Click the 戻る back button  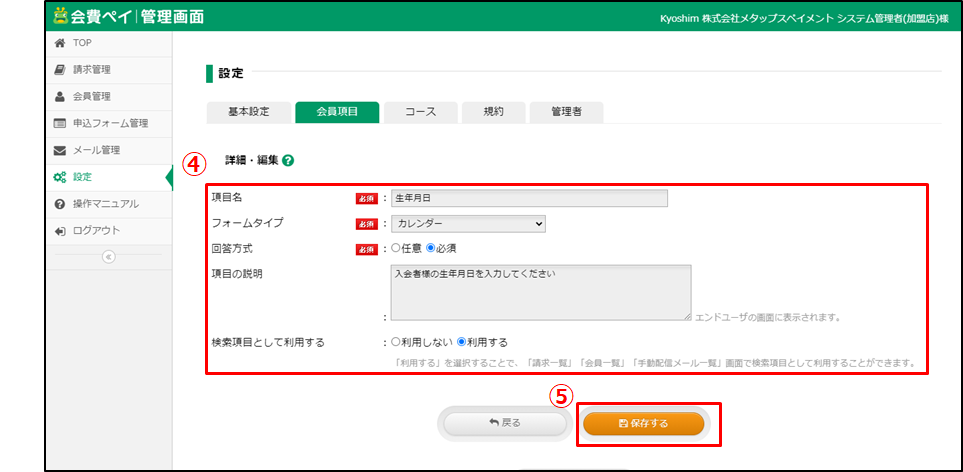pos(505,423)
